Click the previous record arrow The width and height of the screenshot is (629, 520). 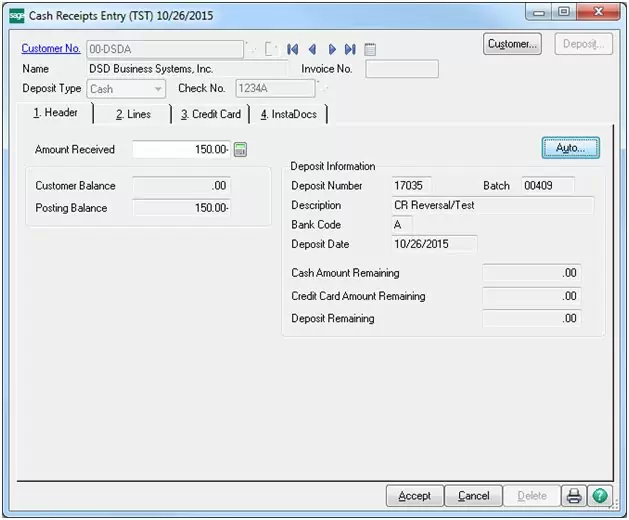tap(312, 48)
